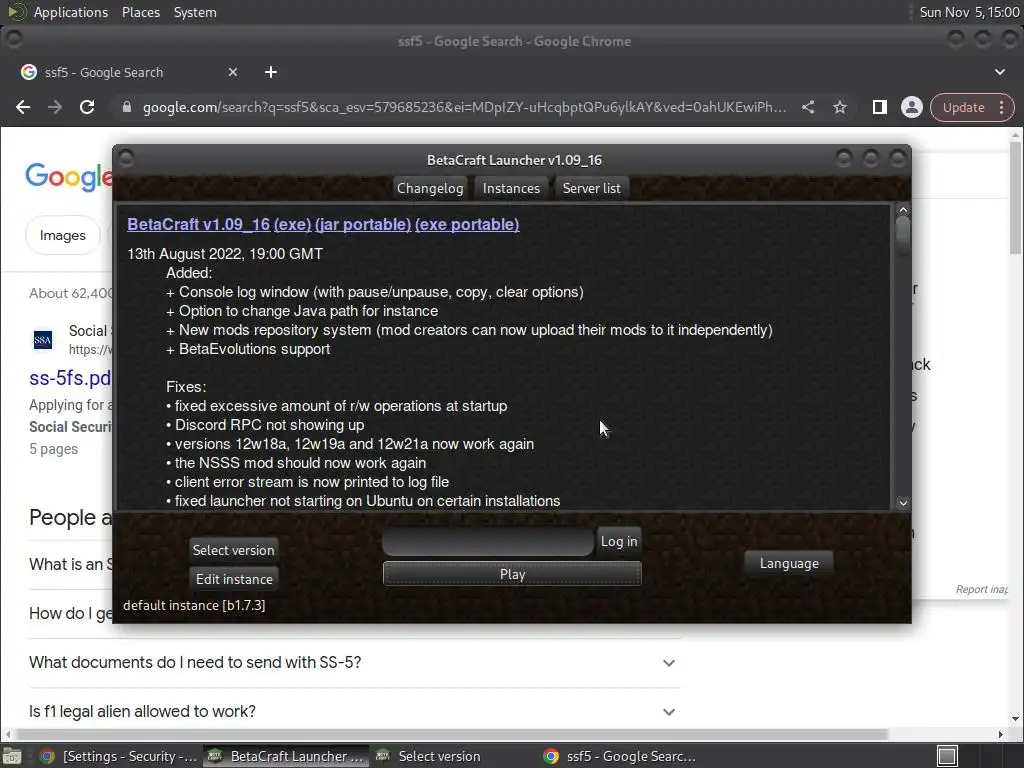
Task: Open the site security padlock info
Action: tap(127, 107)
